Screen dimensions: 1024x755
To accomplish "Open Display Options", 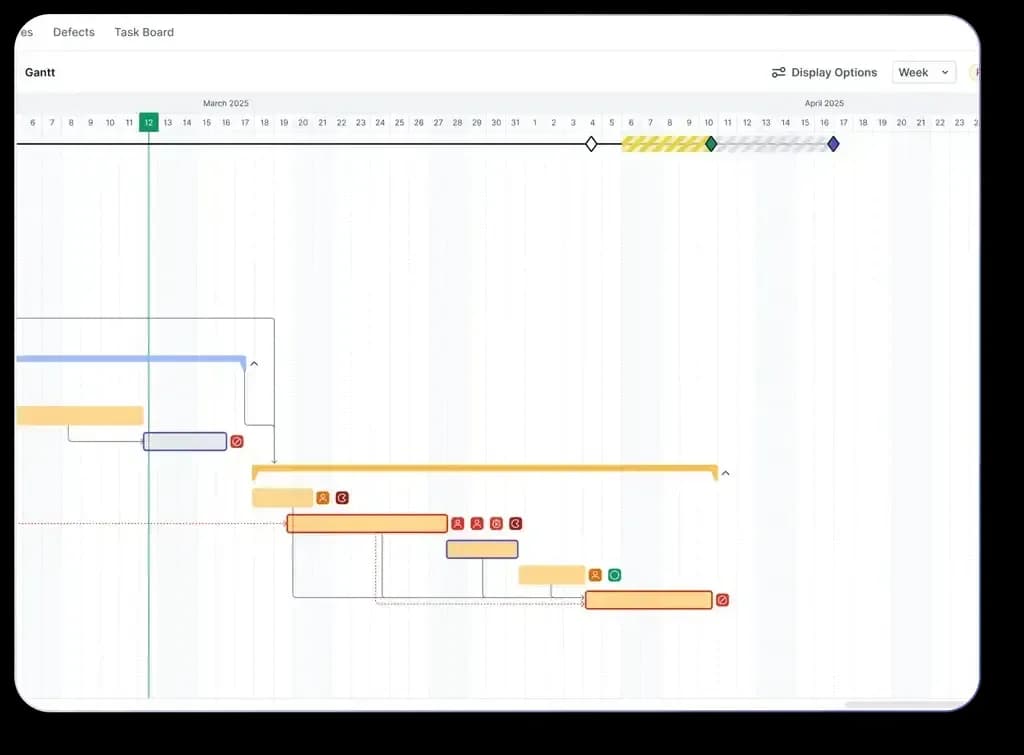I will pos(824,72).
